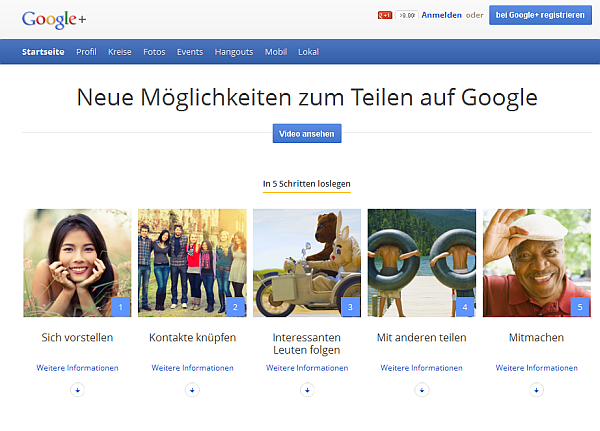600x431 pixels.
Task: Click the number 3 step badge
Action: point(350,307)
